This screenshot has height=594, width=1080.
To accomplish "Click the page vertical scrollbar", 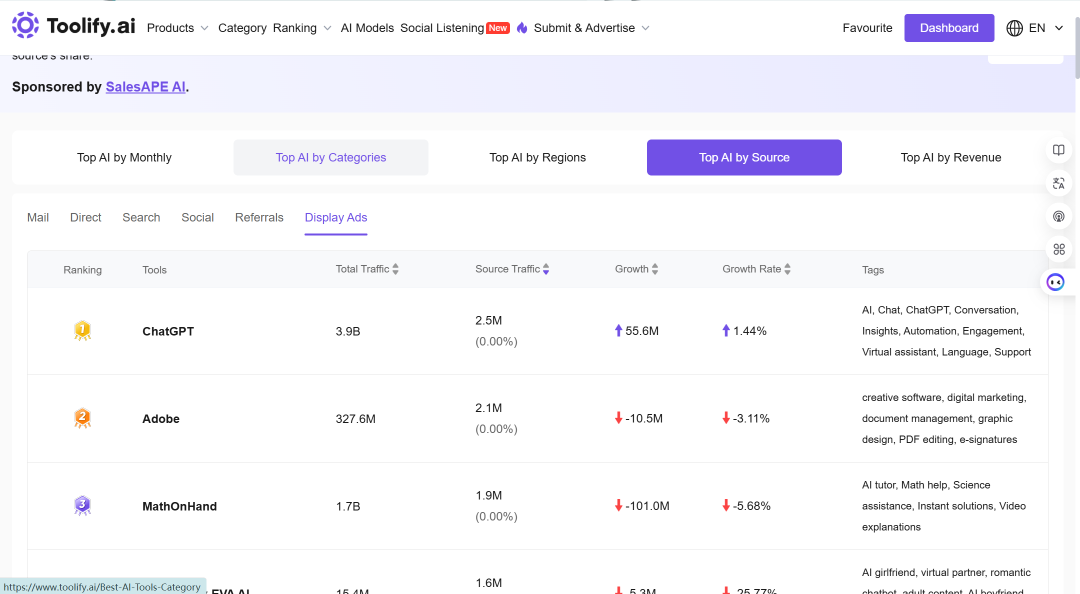I will click(x=1075, y=48).
